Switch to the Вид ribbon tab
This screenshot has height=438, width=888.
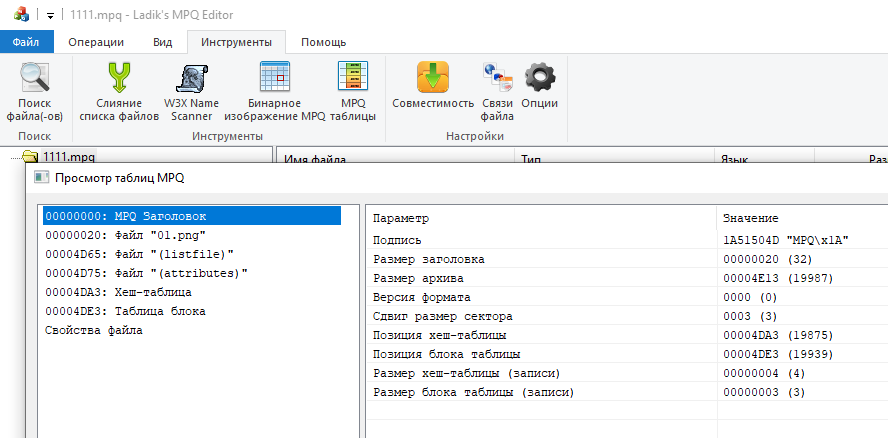[x=163, y=42]
